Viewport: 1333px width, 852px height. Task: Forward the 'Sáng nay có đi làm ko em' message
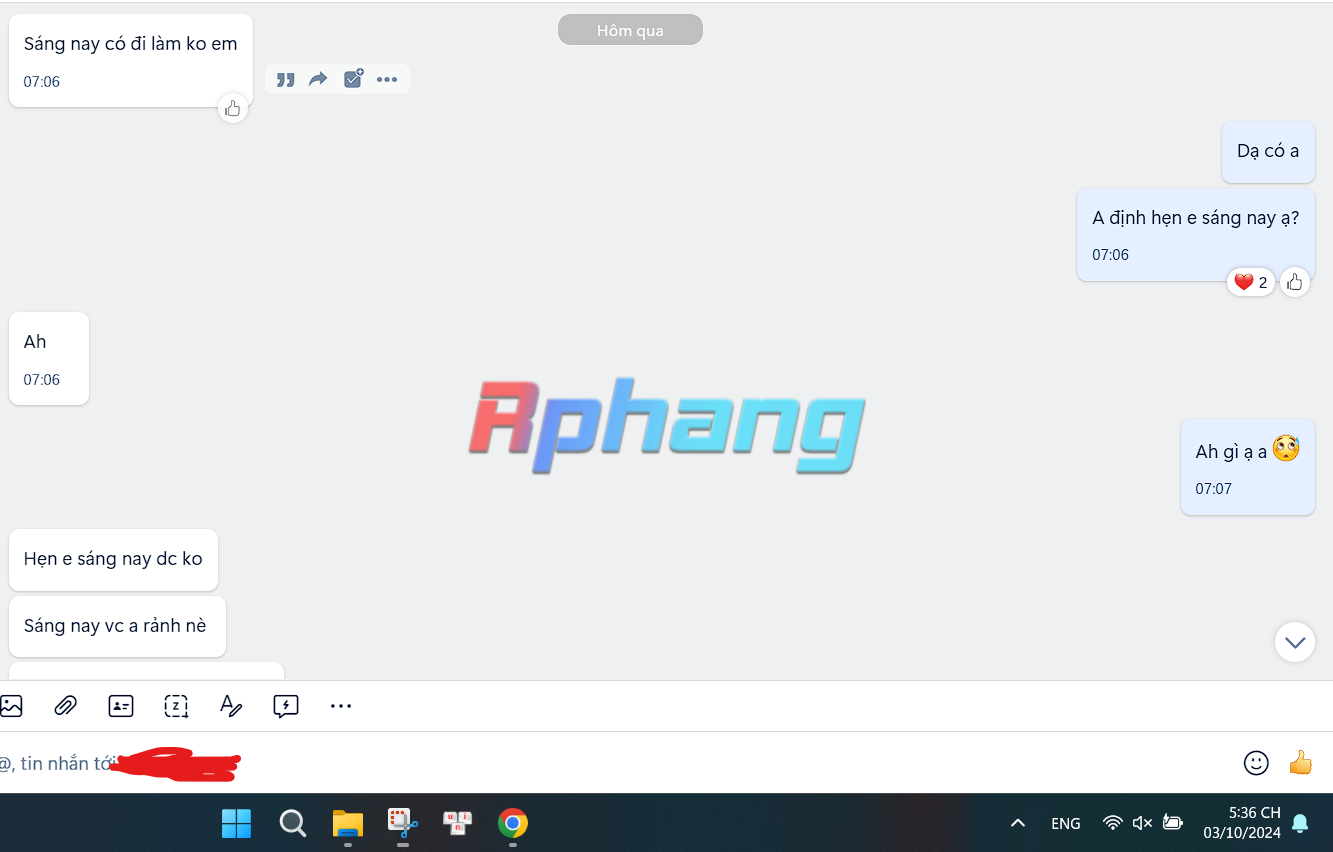pyautogui.click(x=319, y=80)
